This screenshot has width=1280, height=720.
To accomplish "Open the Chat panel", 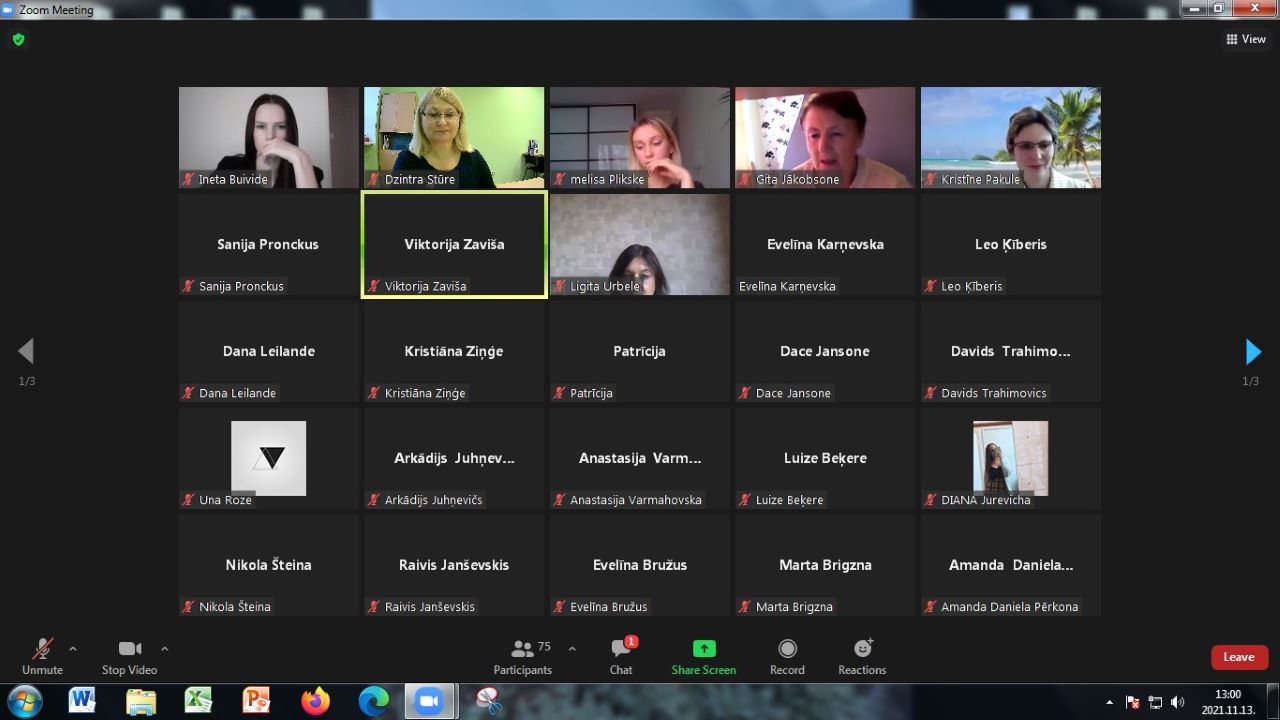I will (x=621, y=657).
